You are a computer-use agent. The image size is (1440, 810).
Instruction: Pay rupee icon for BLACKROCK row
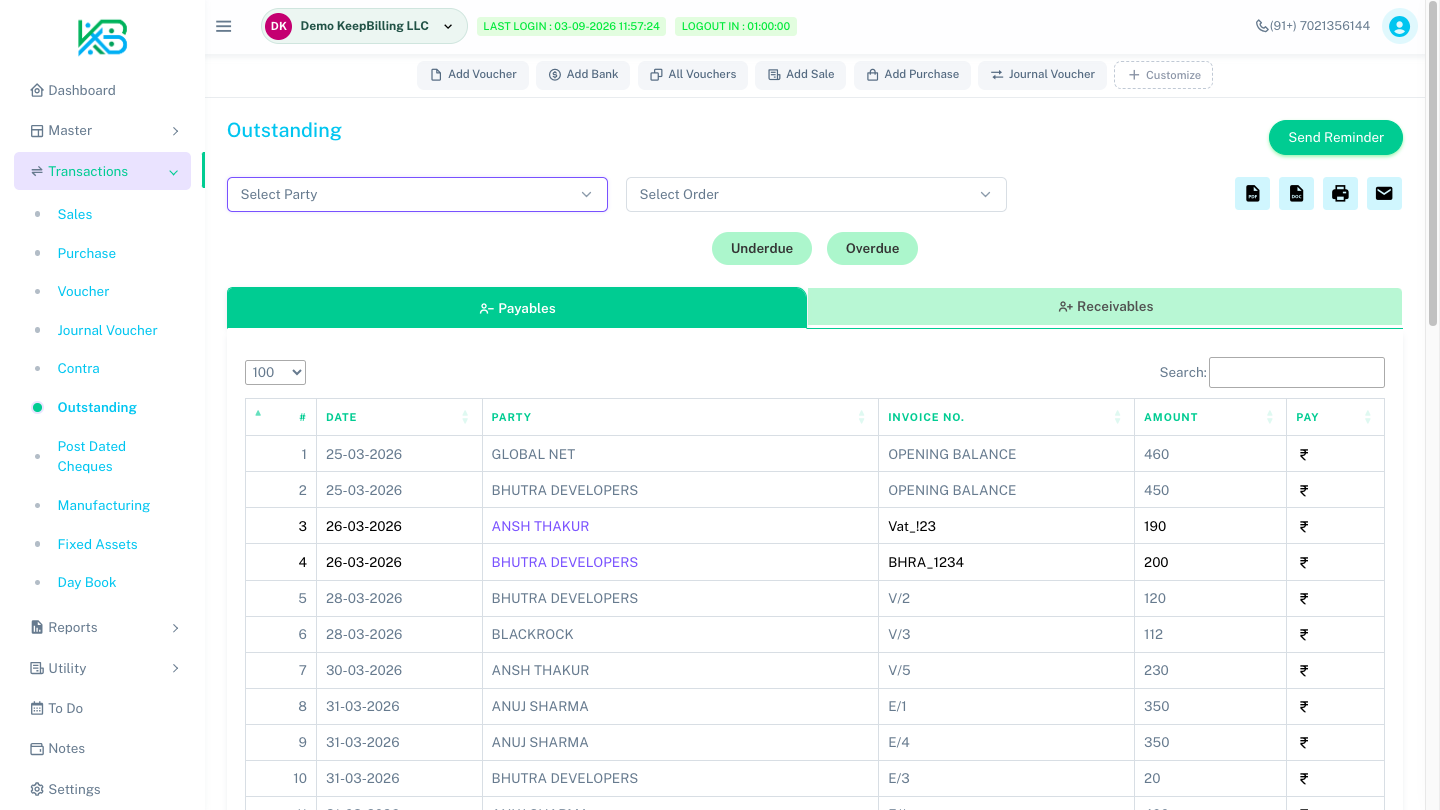pyautogui.click(x=1304, y=634)
